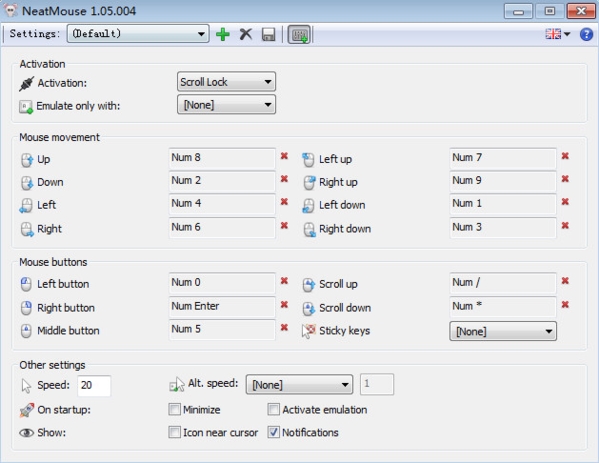
Task: Expand the Activation key dropdown
Action: pos(226,82)
